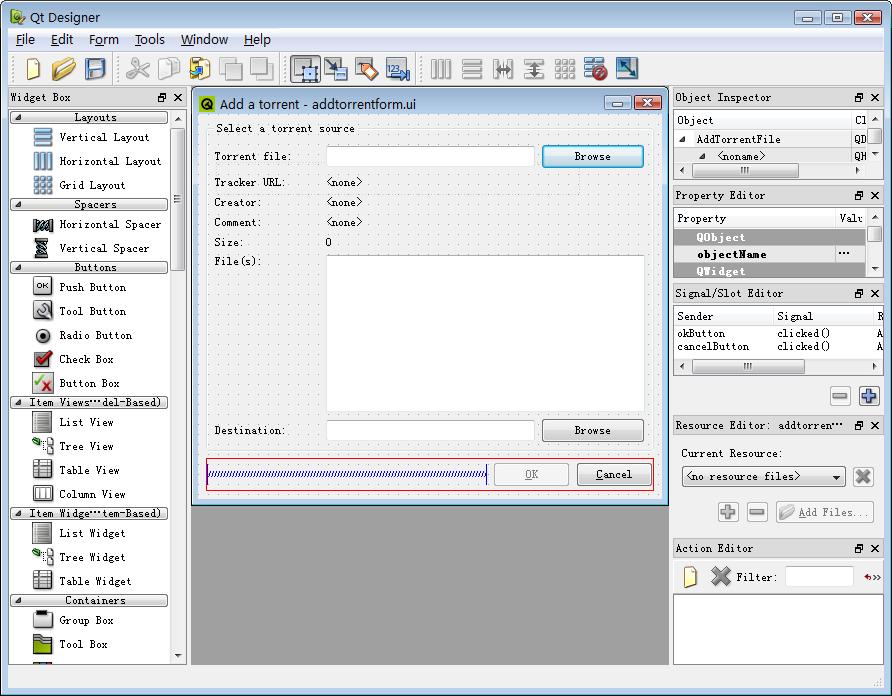Select the okButton row in Signal/Slot Editor

pyautogui.click(x=777, y=333)
